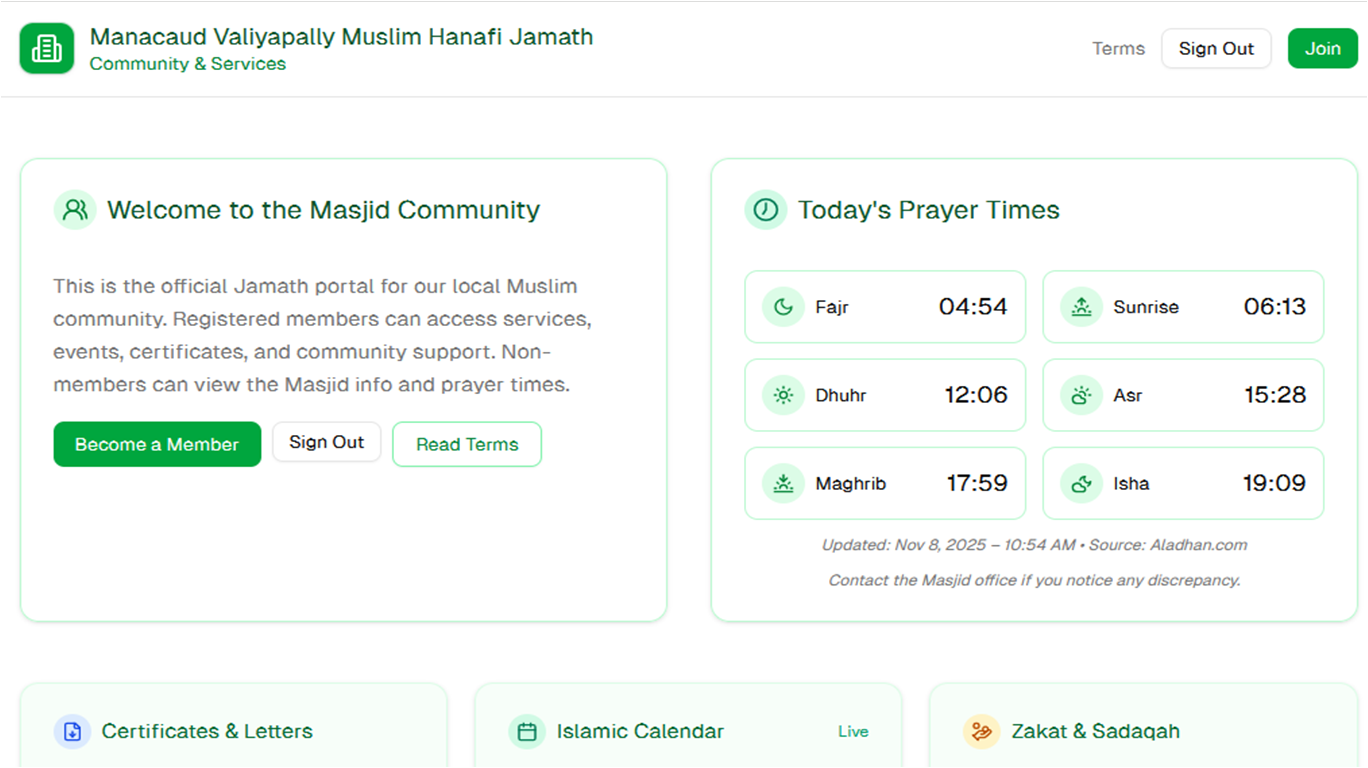The height and width of the screenshot is (768, 1368).
Task: Select the Maghrib sunset icon
Action: click(x=785, y=483)
